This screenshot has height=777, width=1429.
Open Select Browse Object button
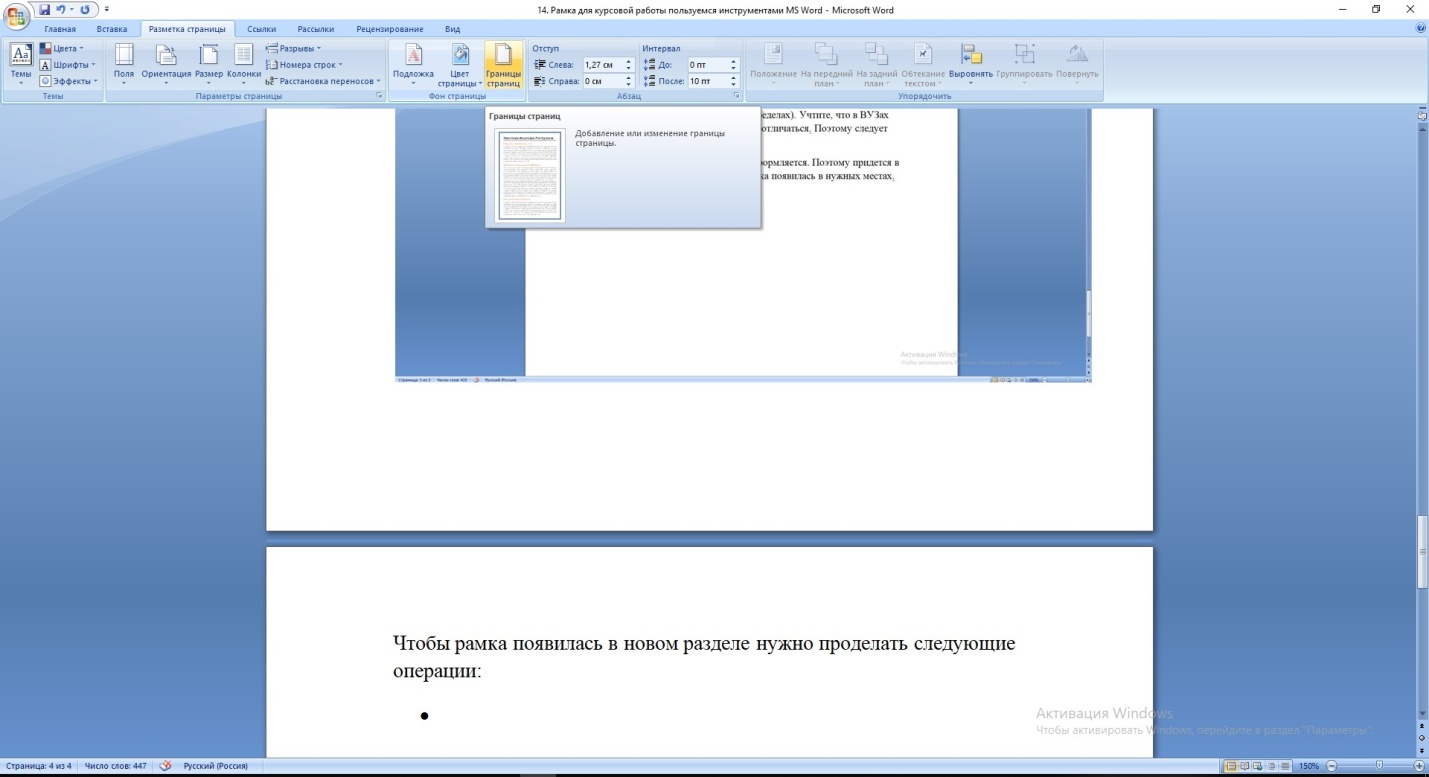(x=1422, y=738)
